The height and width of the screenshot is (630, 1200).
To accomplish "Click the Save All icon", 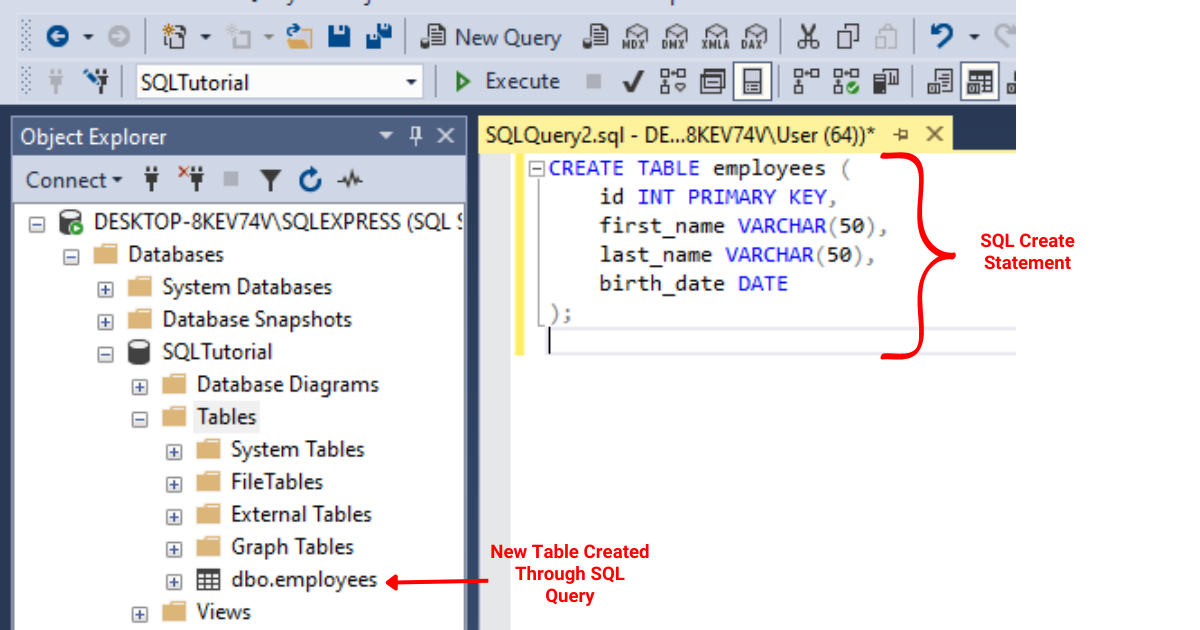I will 378,38.
